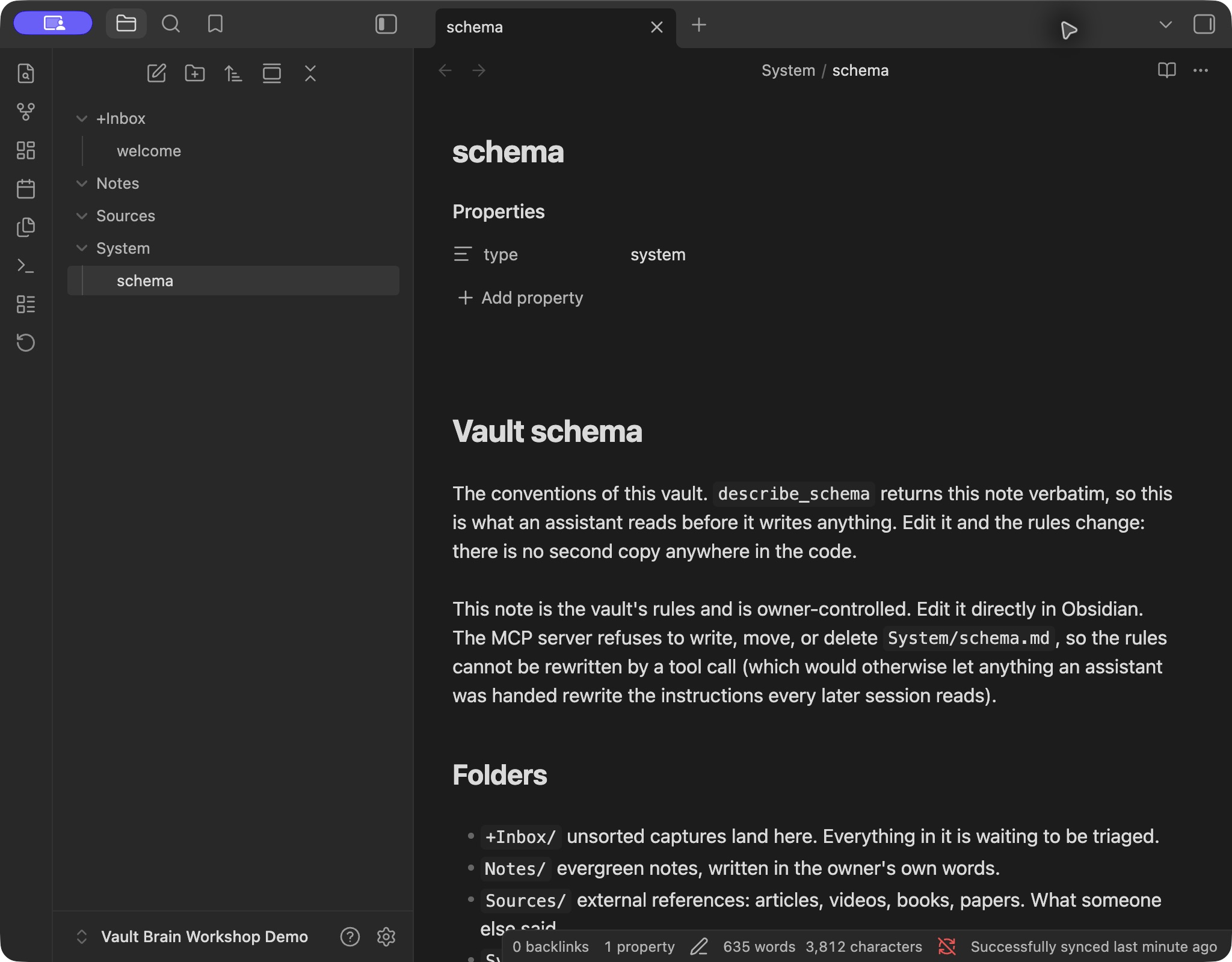
Task: Open graph view from the ribbon
Action: pos(26,112)
